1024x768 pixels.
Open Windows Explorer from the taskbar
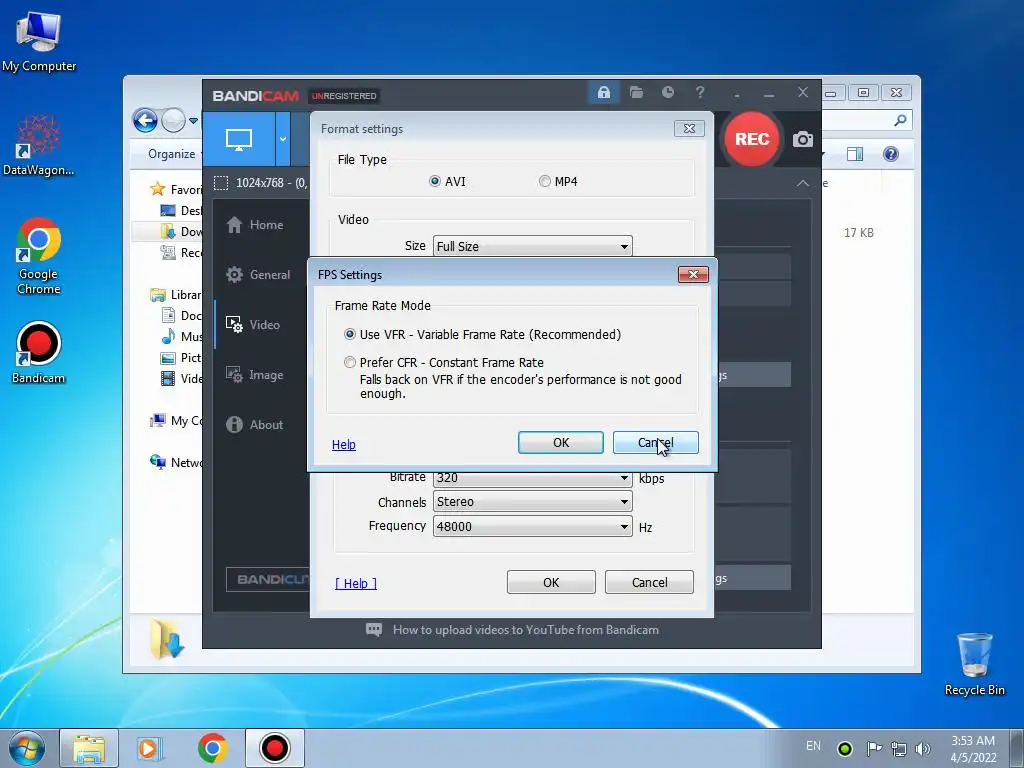point(89,748)
